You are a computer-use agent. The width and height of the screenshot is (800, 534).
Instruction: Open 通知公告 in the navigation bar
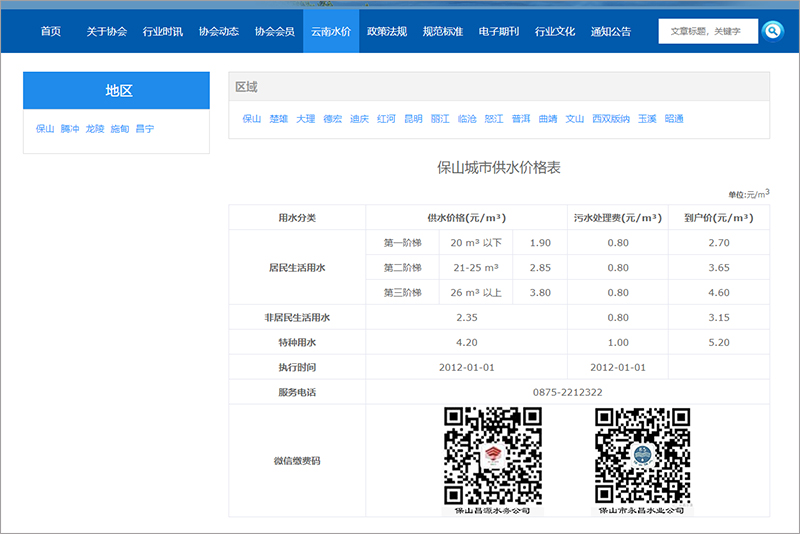point(611,31)
